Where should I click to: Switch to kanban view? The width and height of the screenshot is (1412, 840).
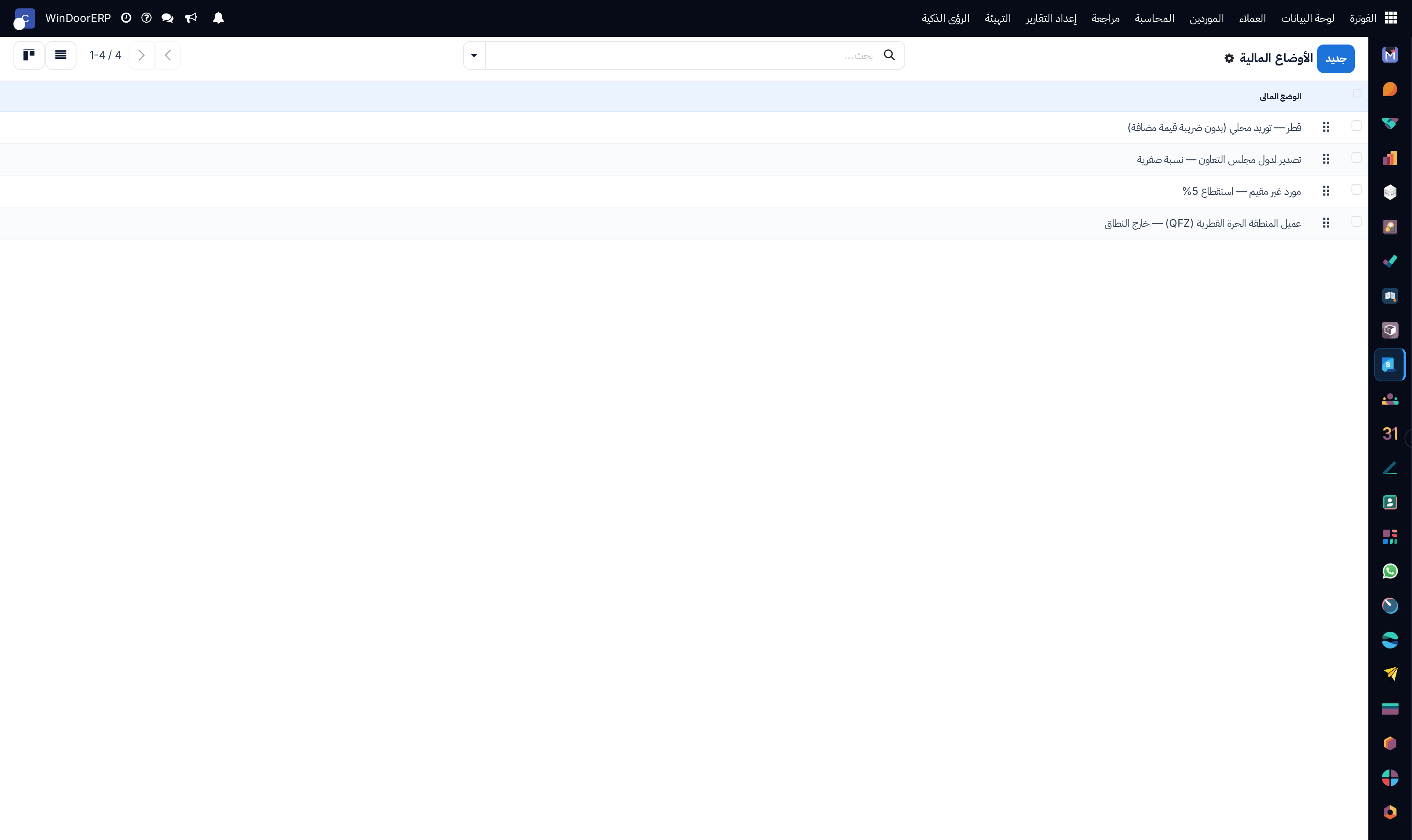pyautogui.click(x=29, y=55)
